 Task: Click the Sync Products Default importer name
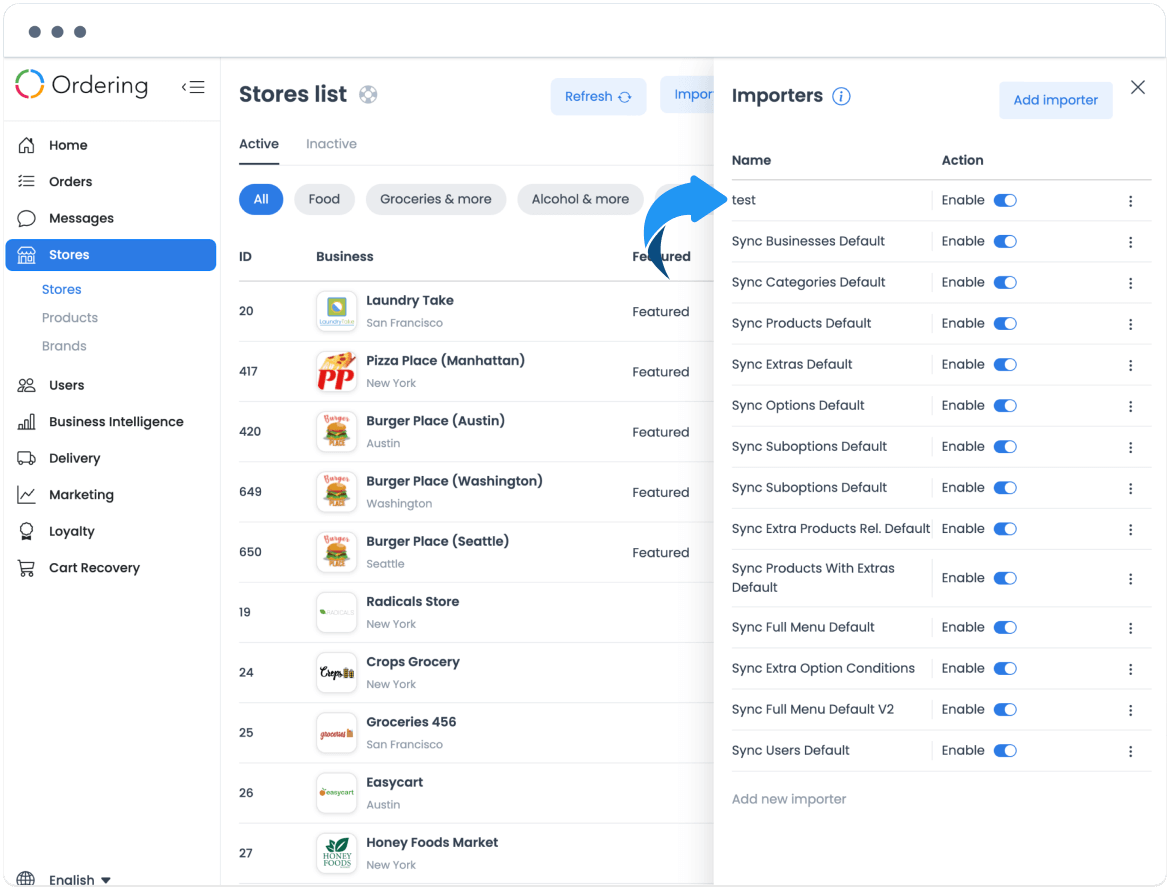[801, 323]
